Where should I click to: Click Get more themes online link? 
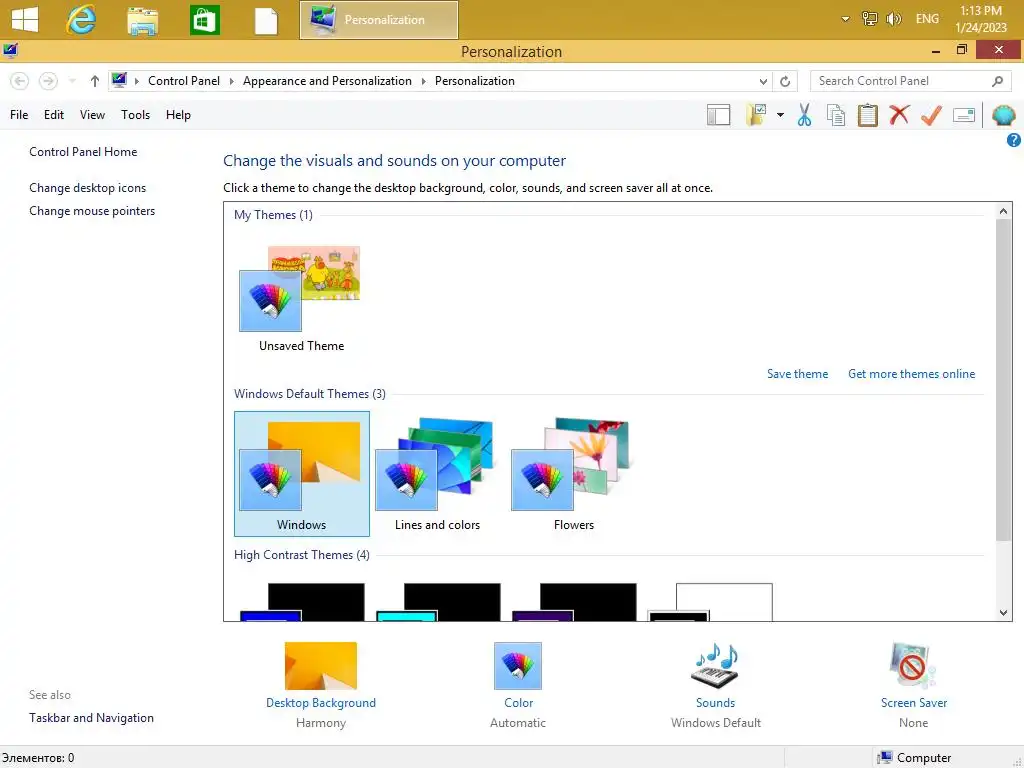tap(911, 374)
